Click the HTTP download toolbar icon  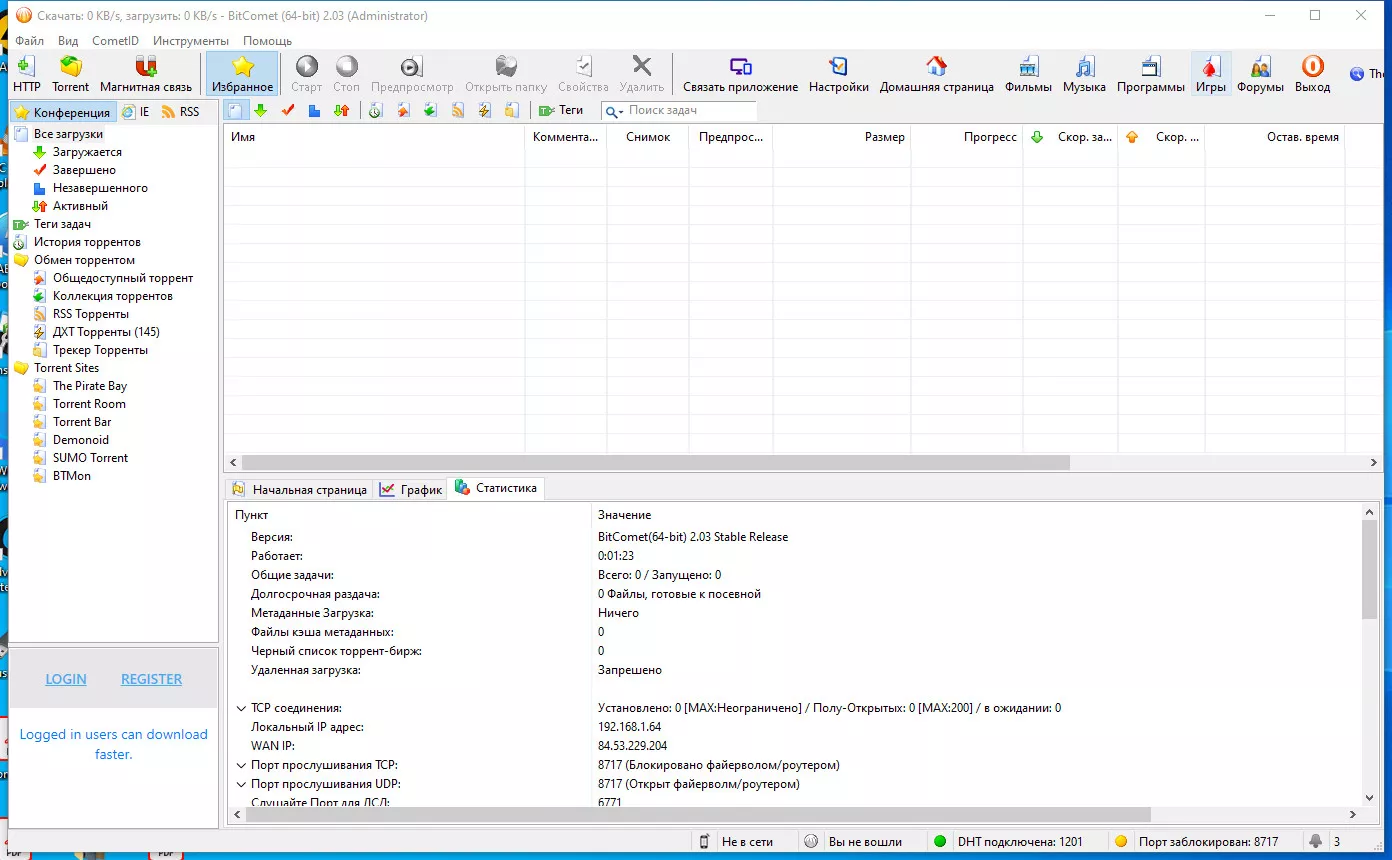click(27, 68)
